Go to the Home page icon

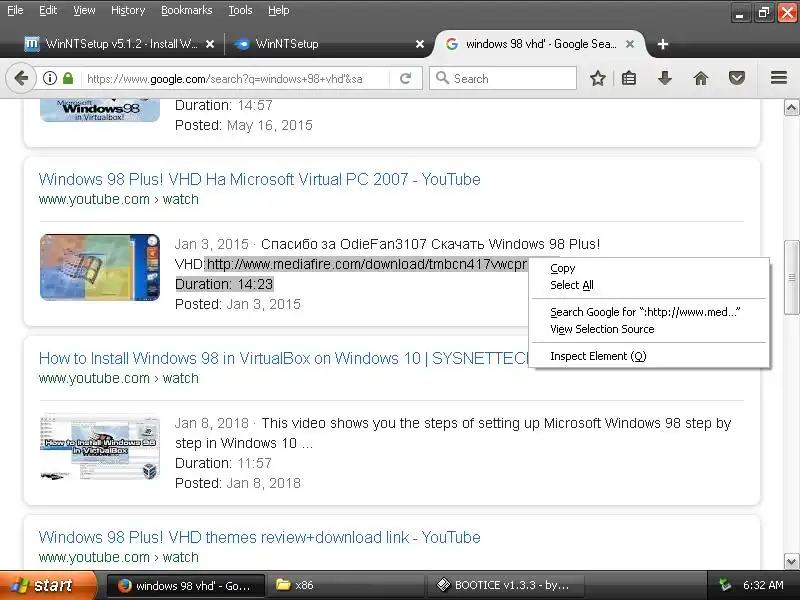click(x=701, y=79)
